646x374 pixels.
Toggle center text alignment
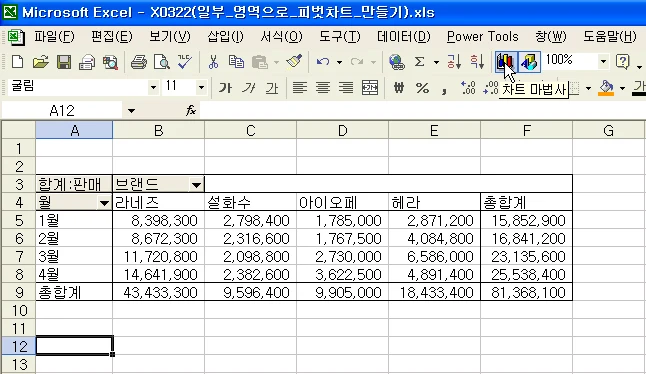point(323,88)
